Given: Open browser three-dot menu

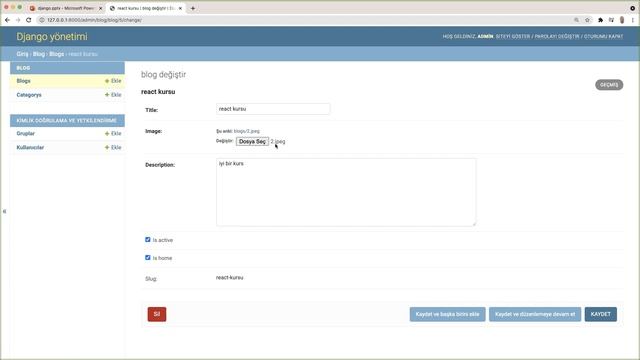Looking at the screenshot, I should [633, 20].
